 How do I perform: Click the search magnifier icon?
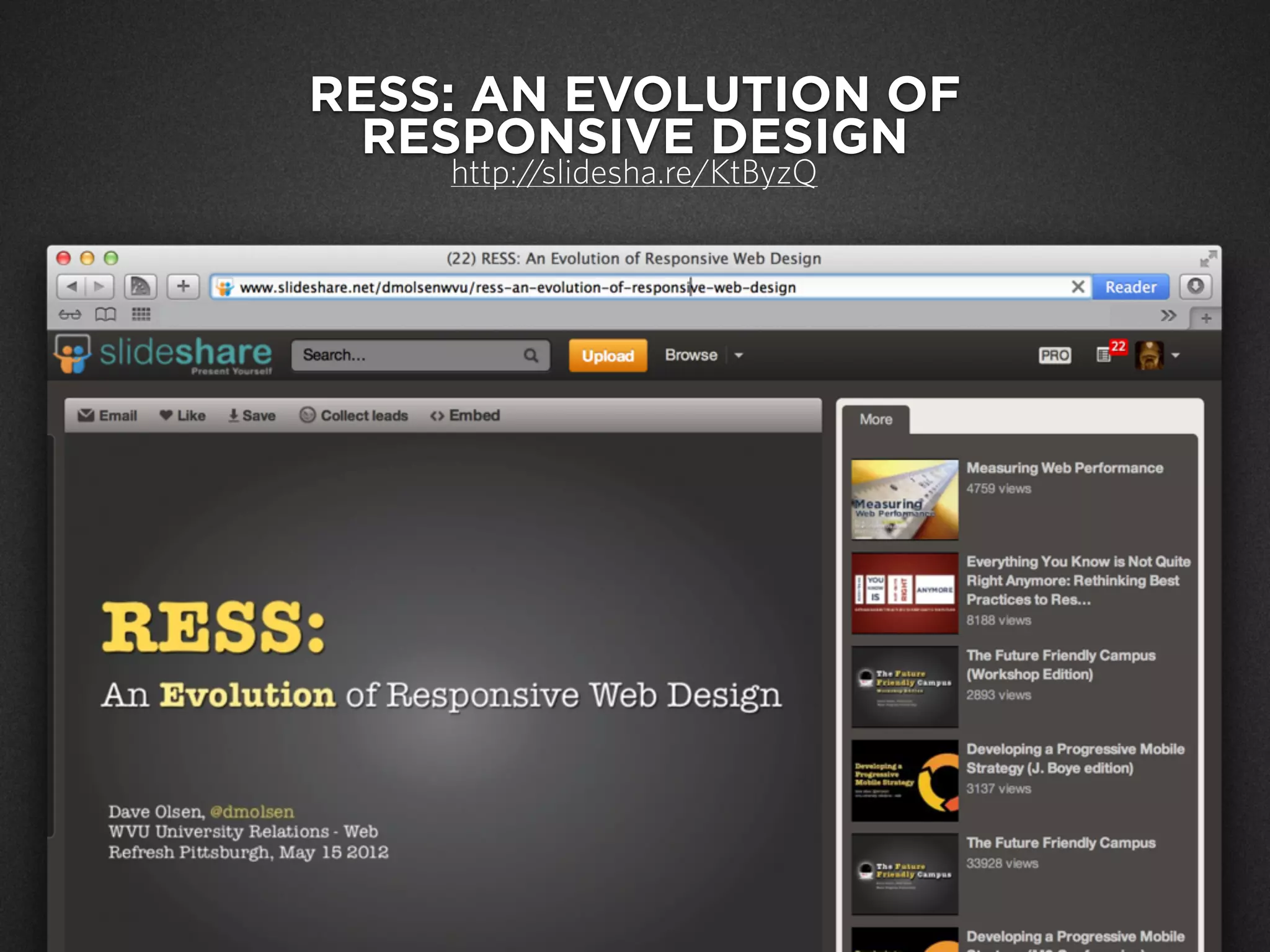pos(531,355)
